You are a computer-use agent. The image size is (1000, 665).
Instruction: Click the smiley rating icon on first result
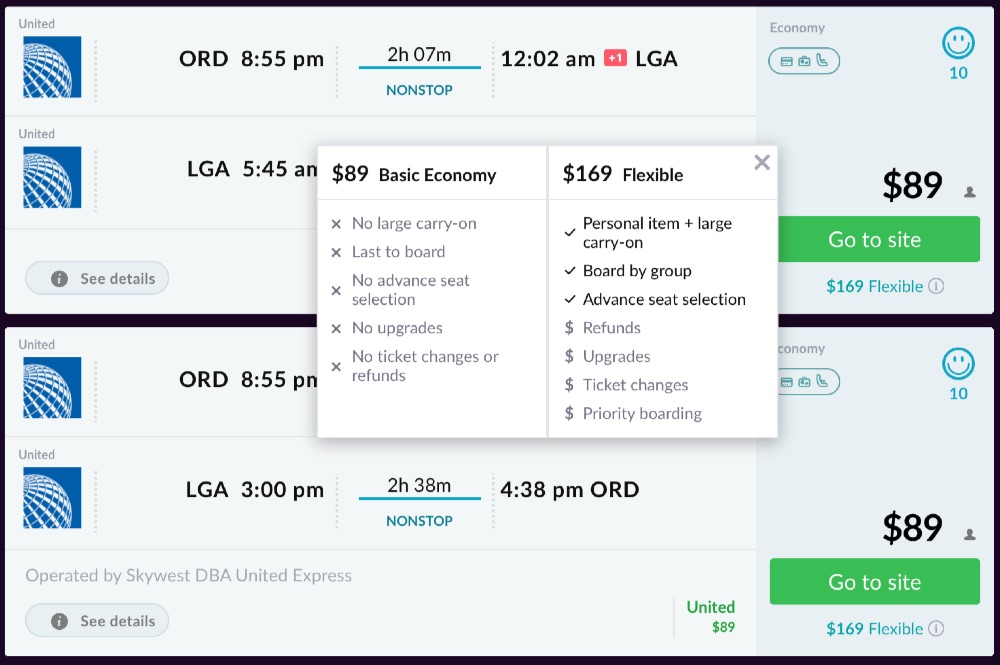pos(958,43)
